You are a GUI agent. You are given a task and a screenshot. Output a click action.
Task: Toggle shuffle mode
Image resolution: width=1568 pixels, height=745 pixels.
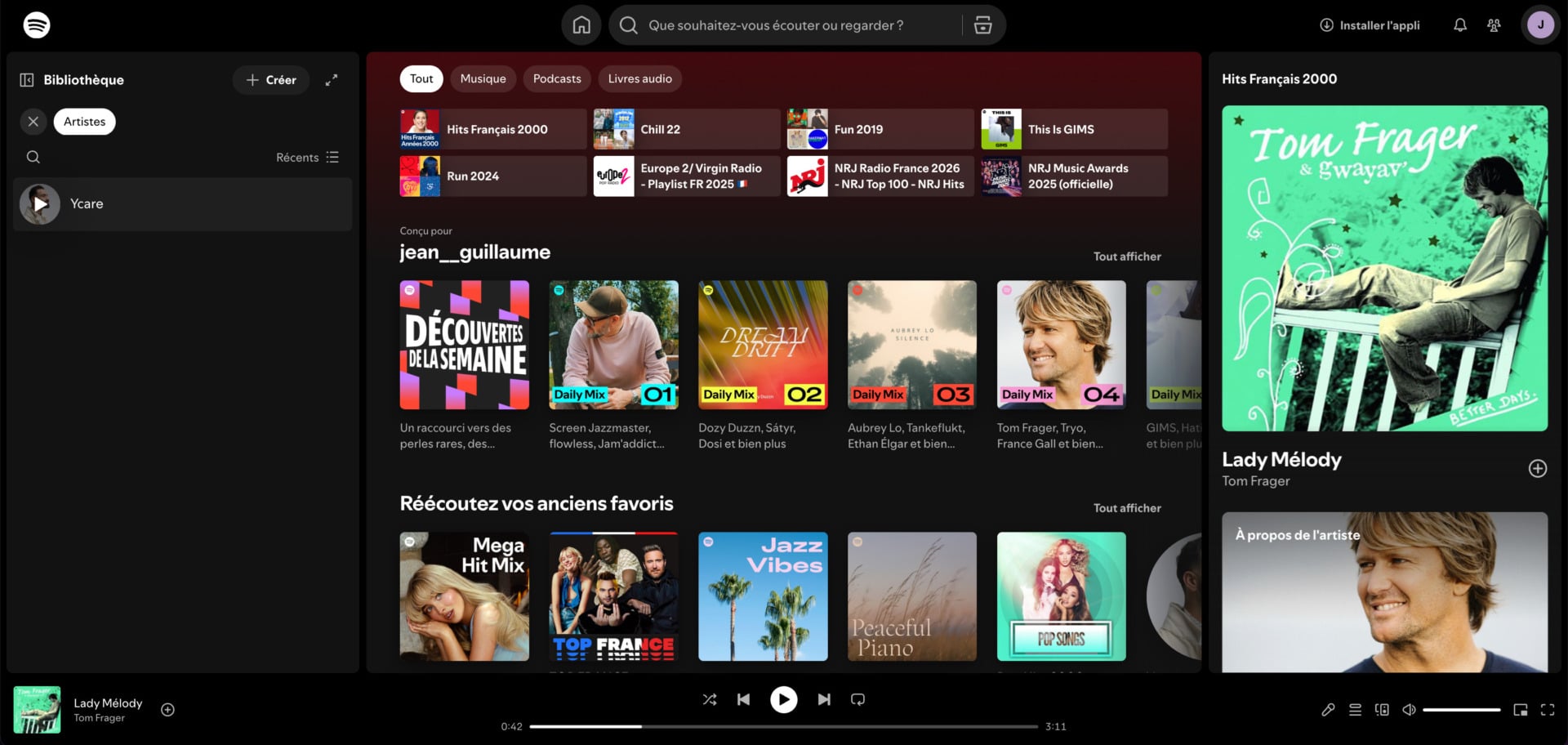[710, 699]
